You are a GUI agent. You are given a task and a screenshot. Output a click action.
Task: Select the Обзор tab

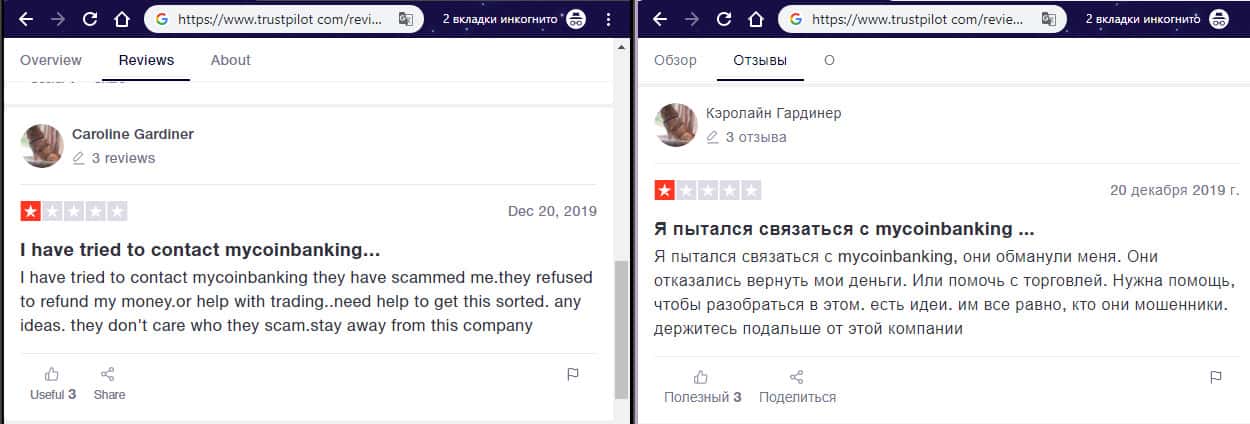point(675,60)
